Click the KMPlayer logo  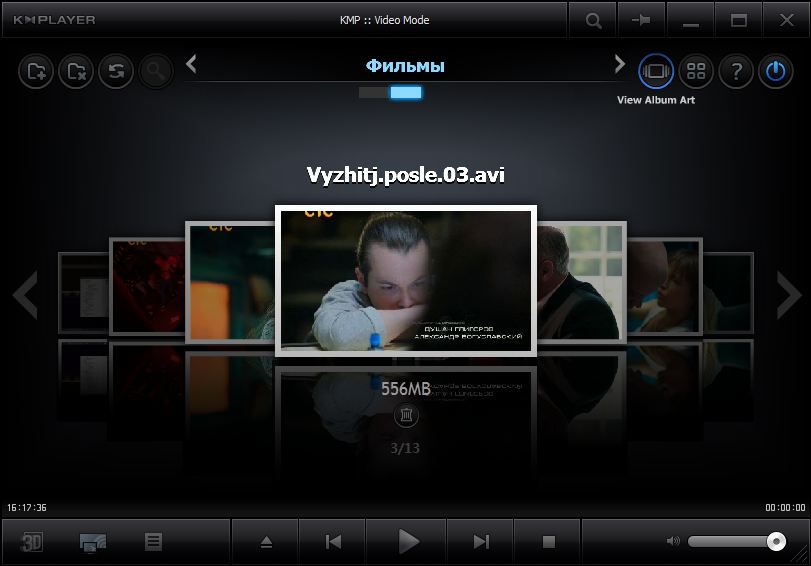coord(54,20)
